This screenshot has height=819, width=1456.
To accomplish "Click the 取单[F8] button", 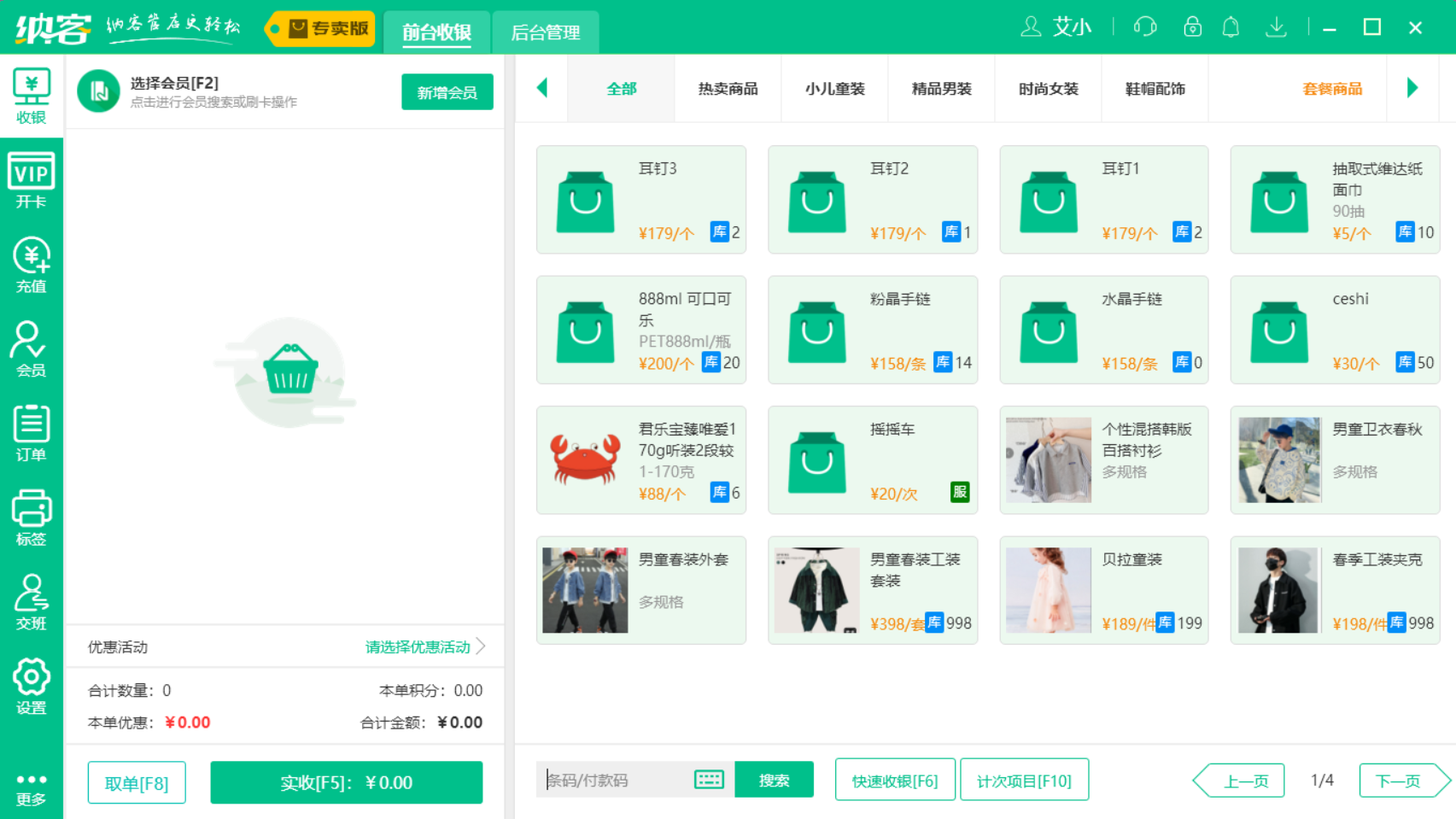I will click(x=136, y=781).
